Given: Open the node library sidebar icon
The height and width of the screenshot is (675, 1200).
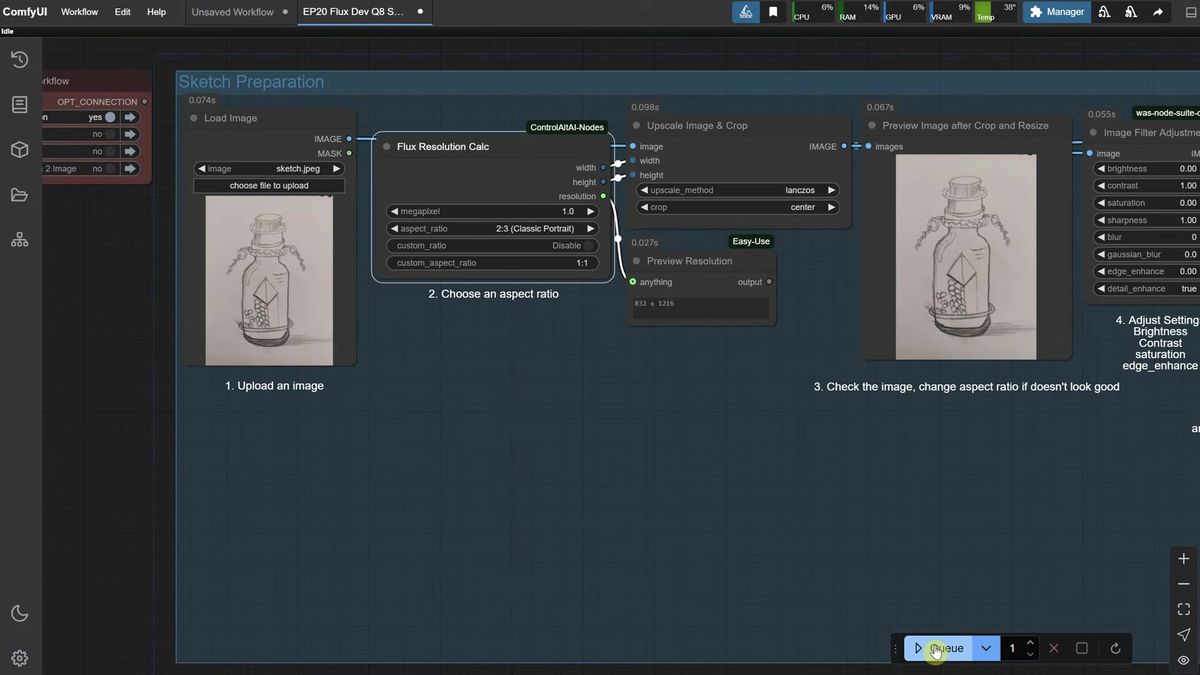Looking at the screenshot, I should coord(19,104).
